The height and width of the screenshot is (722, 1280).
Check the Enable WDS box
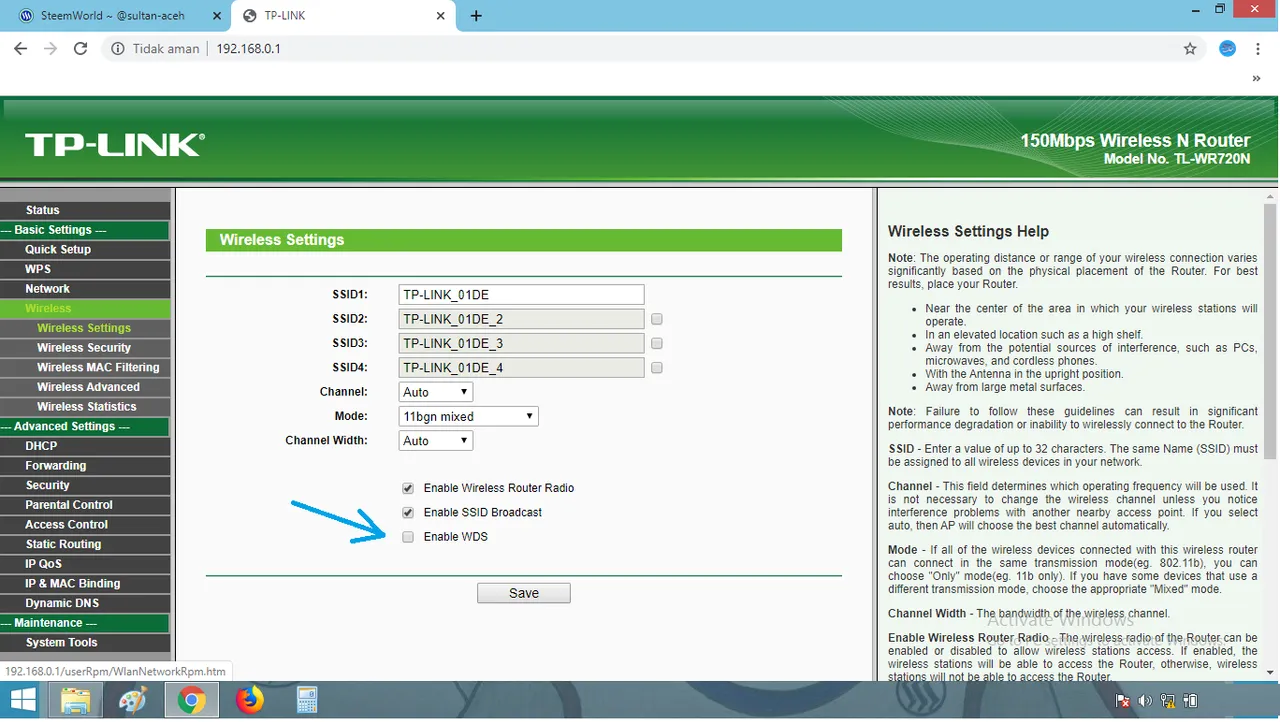click(x=408, y=537)
